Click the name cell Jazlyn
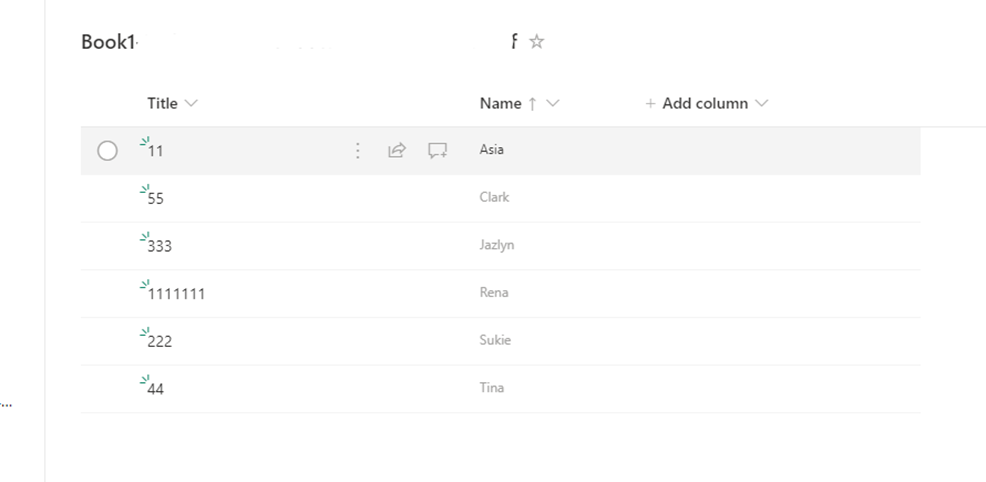The image size is (986, 482). coord(497,245)
